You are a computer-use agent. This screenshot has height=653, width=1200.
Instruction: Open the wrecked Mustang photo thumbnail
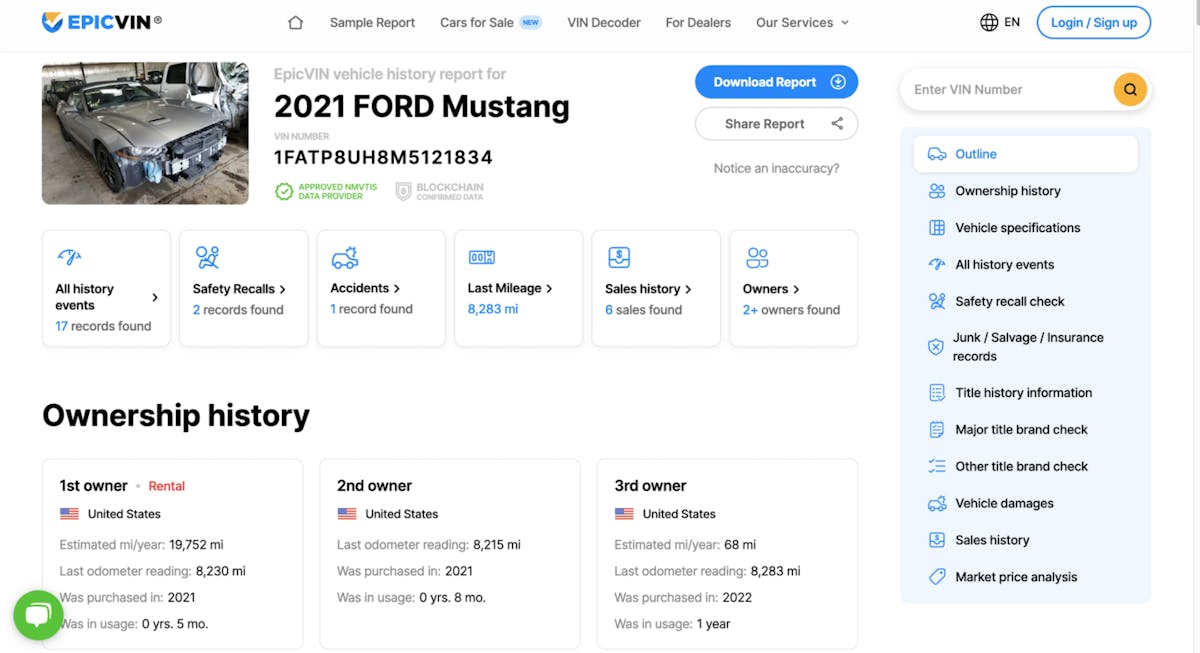click(x=145, y=133)
